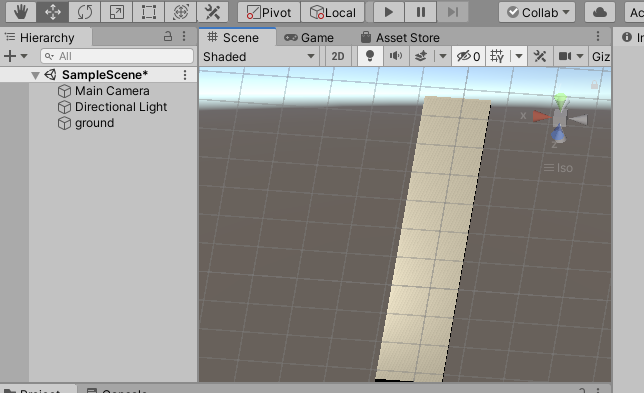The width and height of the screenshot is (644, 393).
Task: Toggle scene lighting
Action: [370, 56]
